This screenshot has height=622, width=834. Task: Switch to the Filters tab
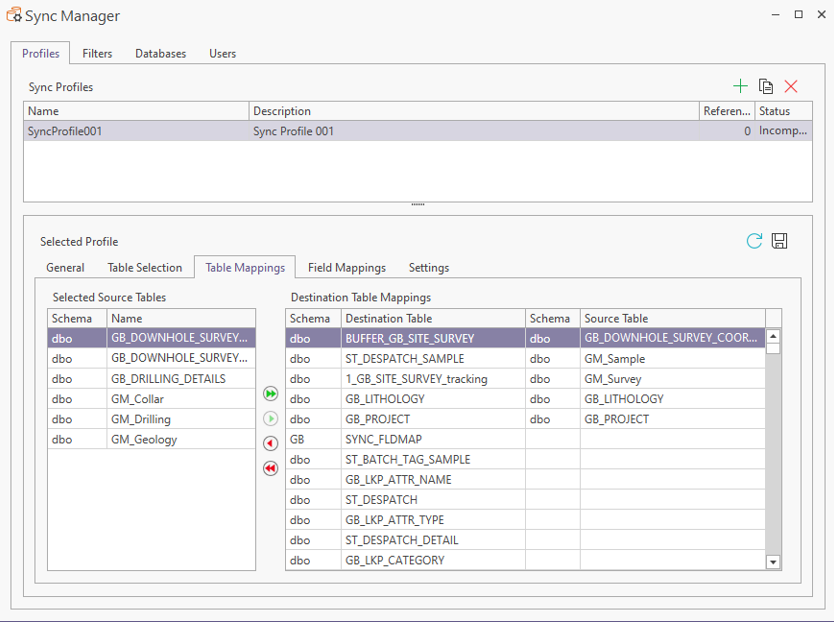[x=97, y=54]
